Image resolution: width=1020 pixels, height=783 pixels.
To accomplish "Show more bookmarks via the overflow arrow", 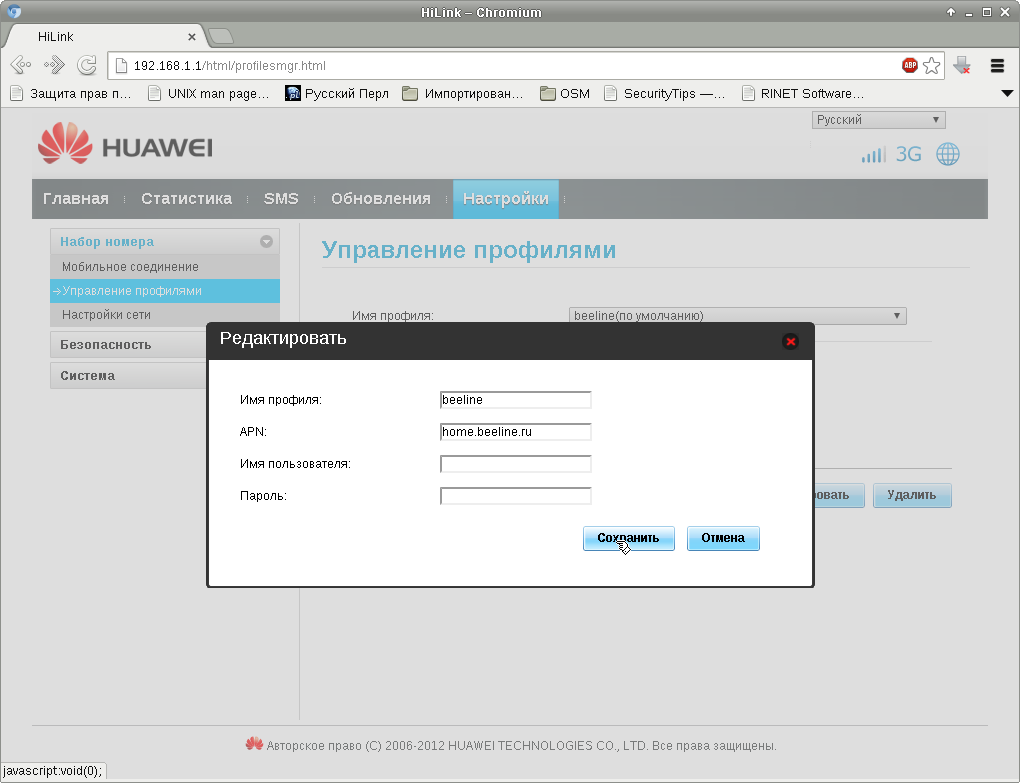I will tap(1007, 94).
